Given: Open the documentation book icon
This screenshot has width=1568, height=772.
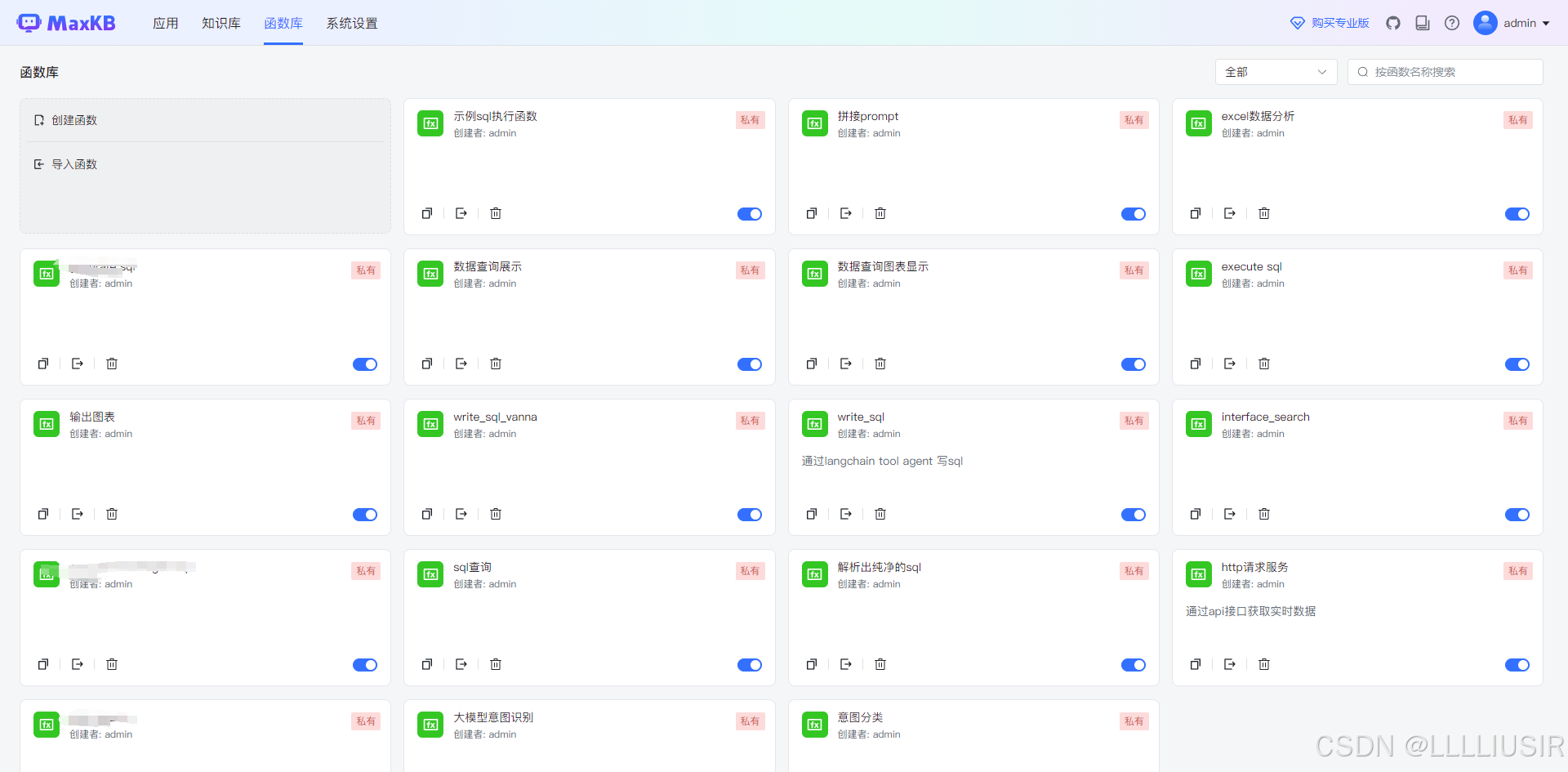Looking at the screenshot, I should click(x=1423, y=23).
